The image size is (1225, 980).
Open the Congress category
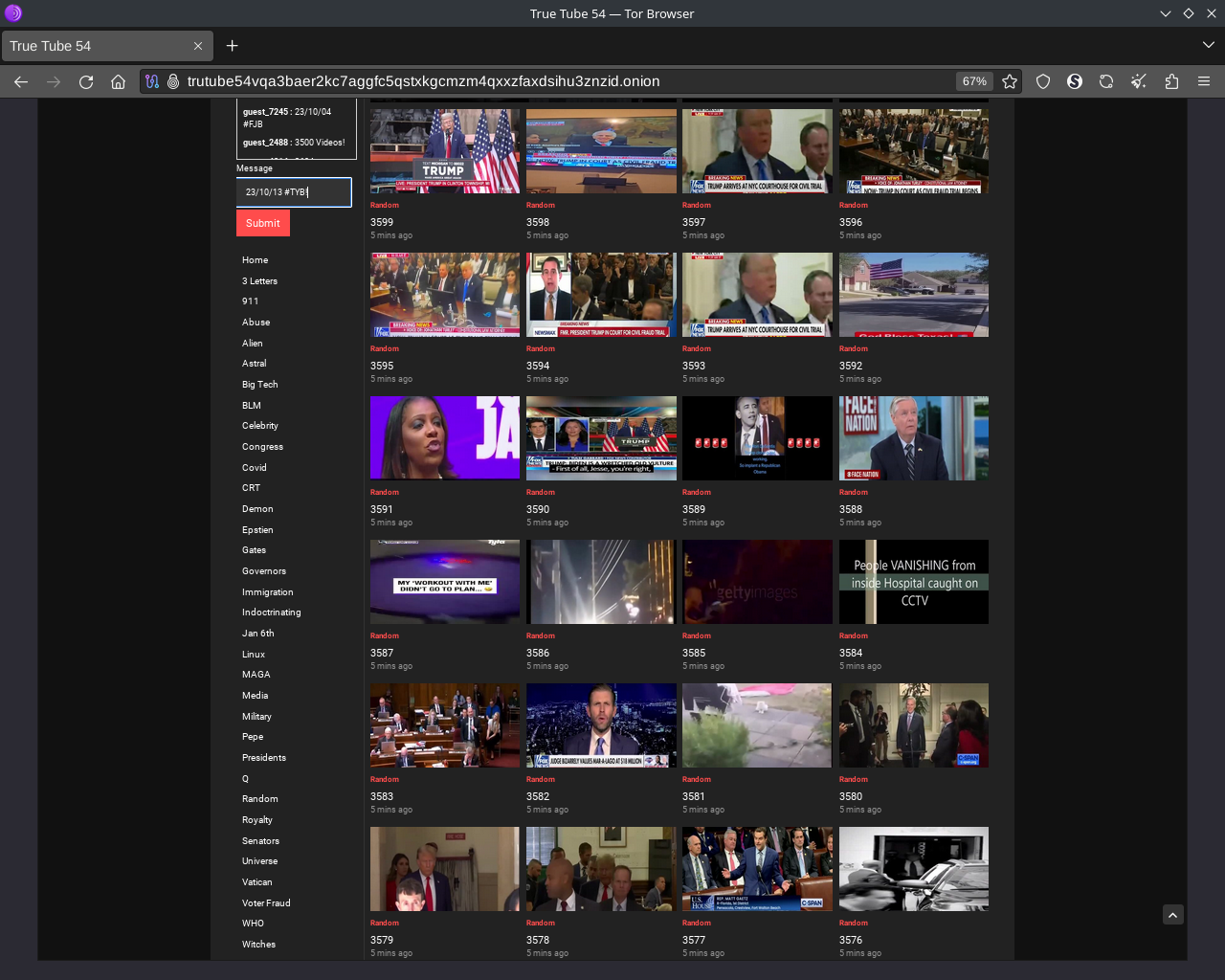(262, 447)
